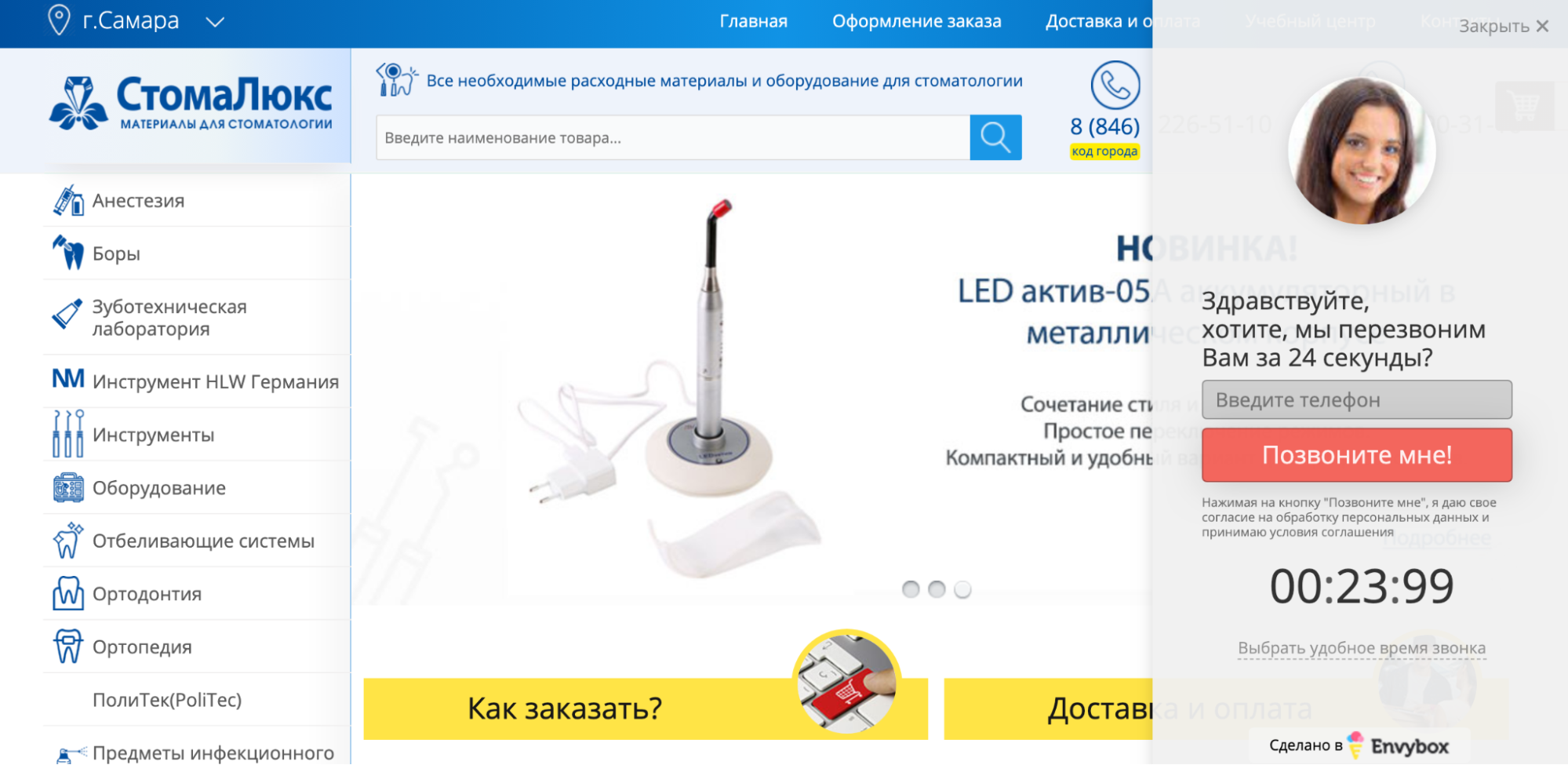
Task: Choose the Отбеливающие системы sparkle tooth icon
Action: point(68,540)
